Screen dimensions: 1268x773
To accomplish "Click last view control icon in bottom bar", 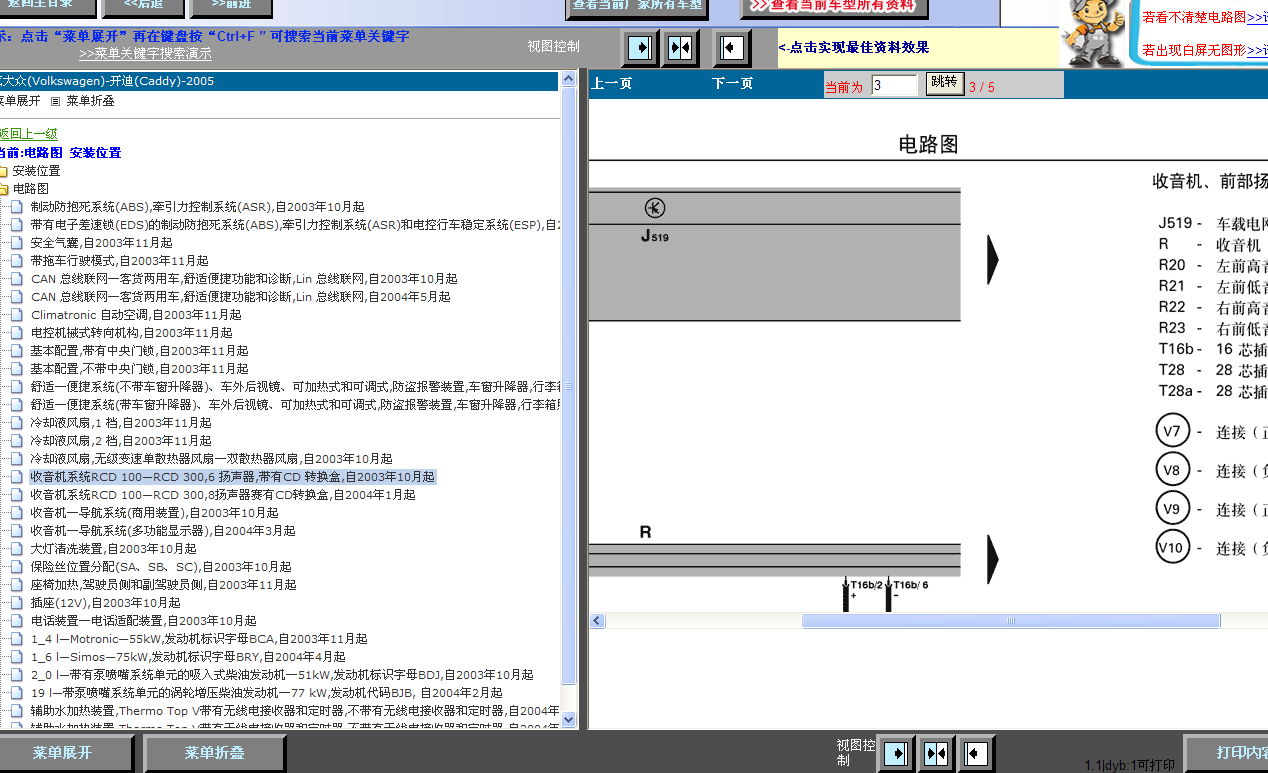I will (976, 752).
